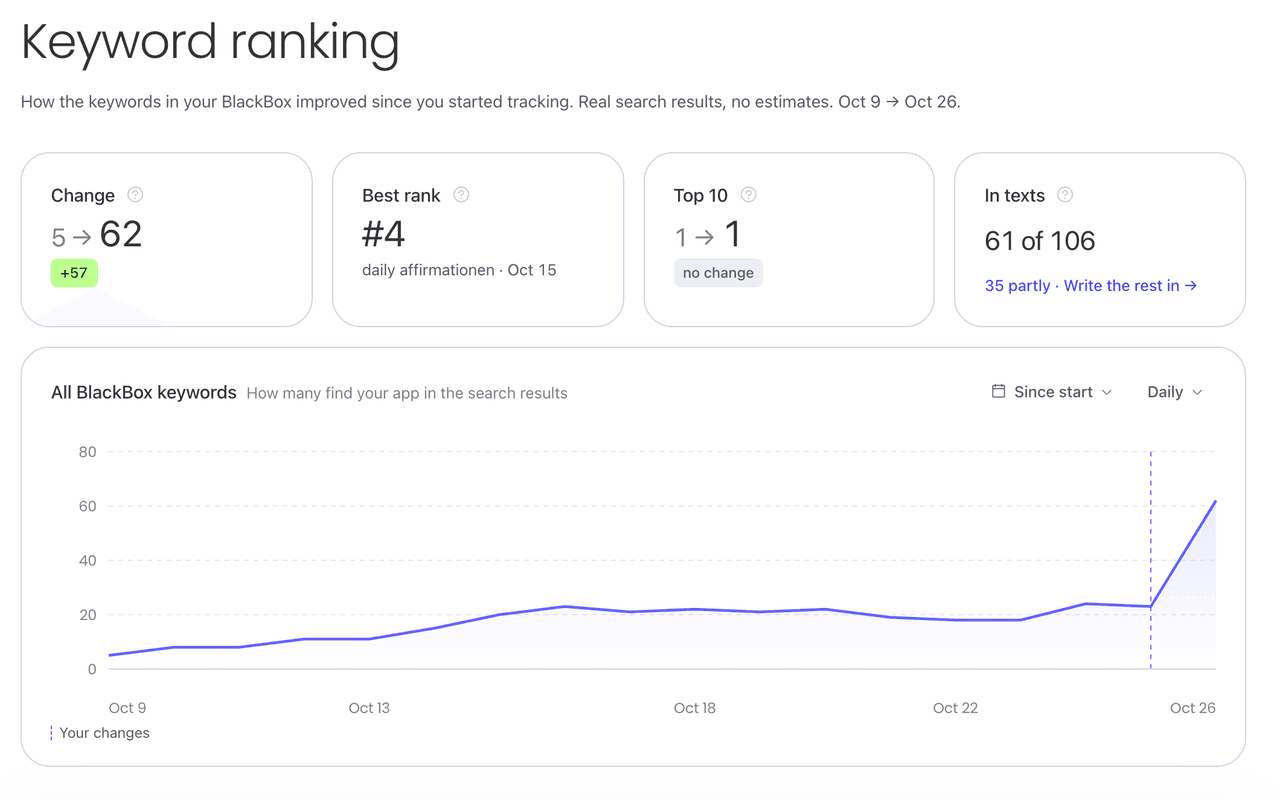Click the help icon beside In texts
This screenshot has width=1280, height=800.
point(1065,195)
